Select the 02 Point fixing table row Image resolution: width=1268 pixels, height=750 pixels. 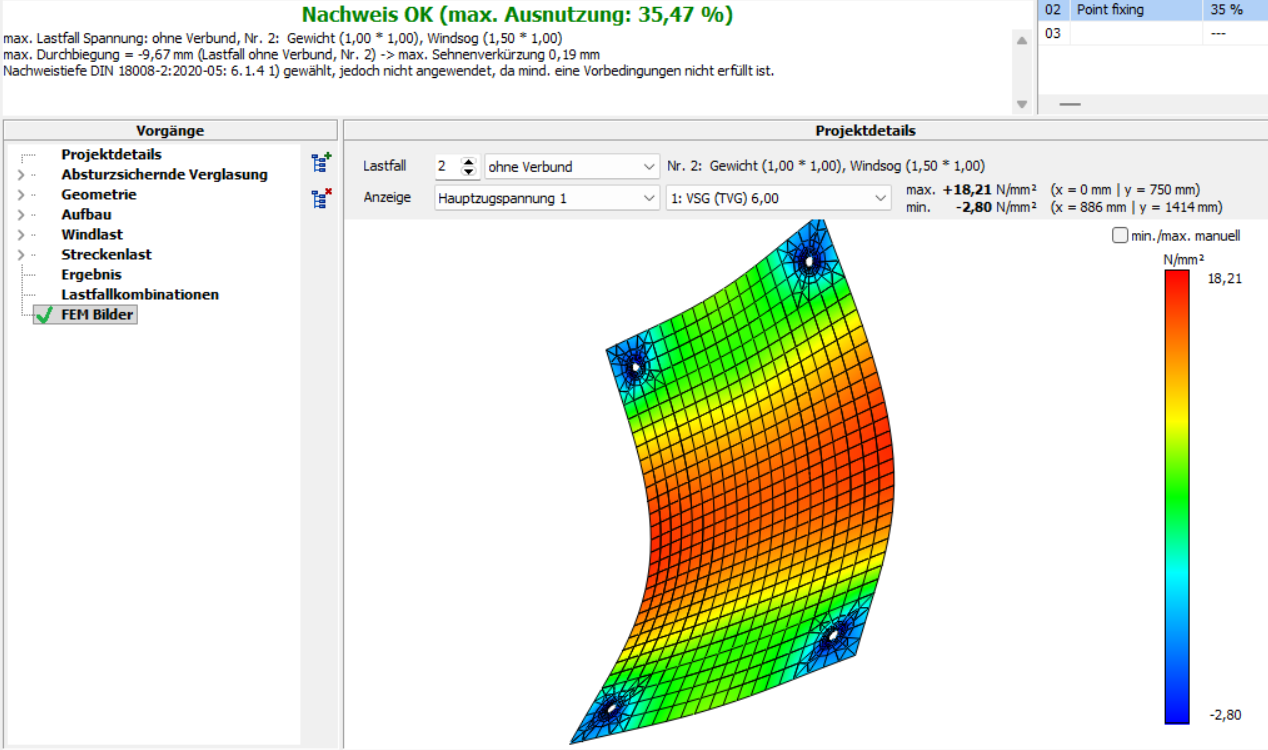click(x=1153, y=10)
